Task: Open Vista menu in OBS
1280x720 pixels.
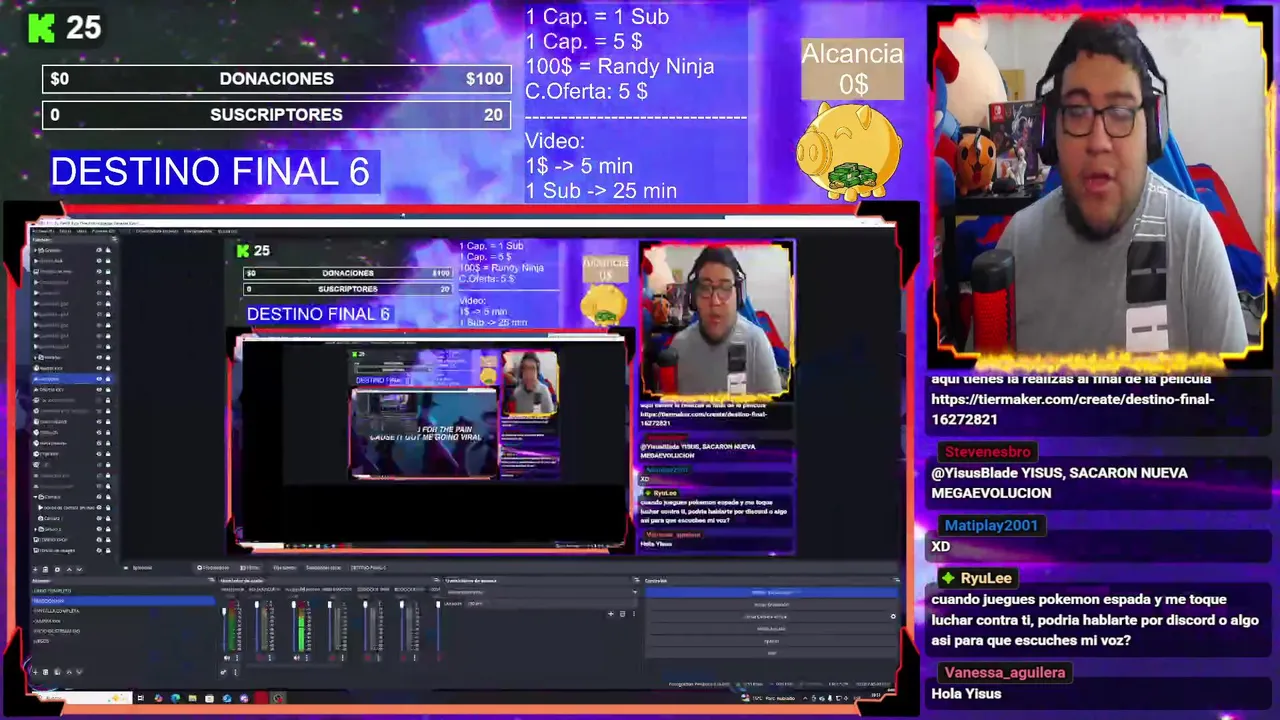Action: [x=81, y=231]
